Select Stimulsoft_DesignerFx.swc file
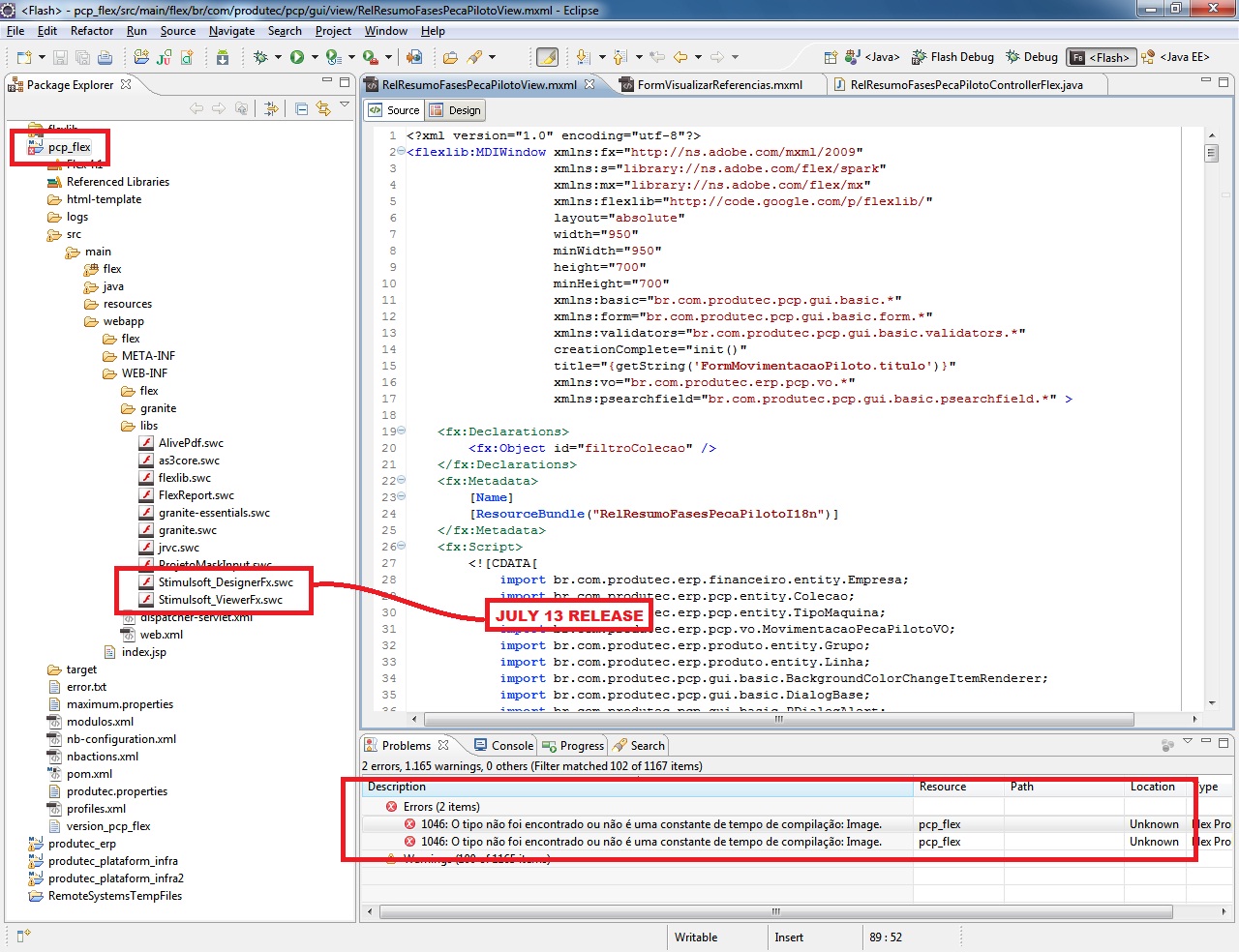This screenshot has height=952, width=1239. (x=226, y=582)
